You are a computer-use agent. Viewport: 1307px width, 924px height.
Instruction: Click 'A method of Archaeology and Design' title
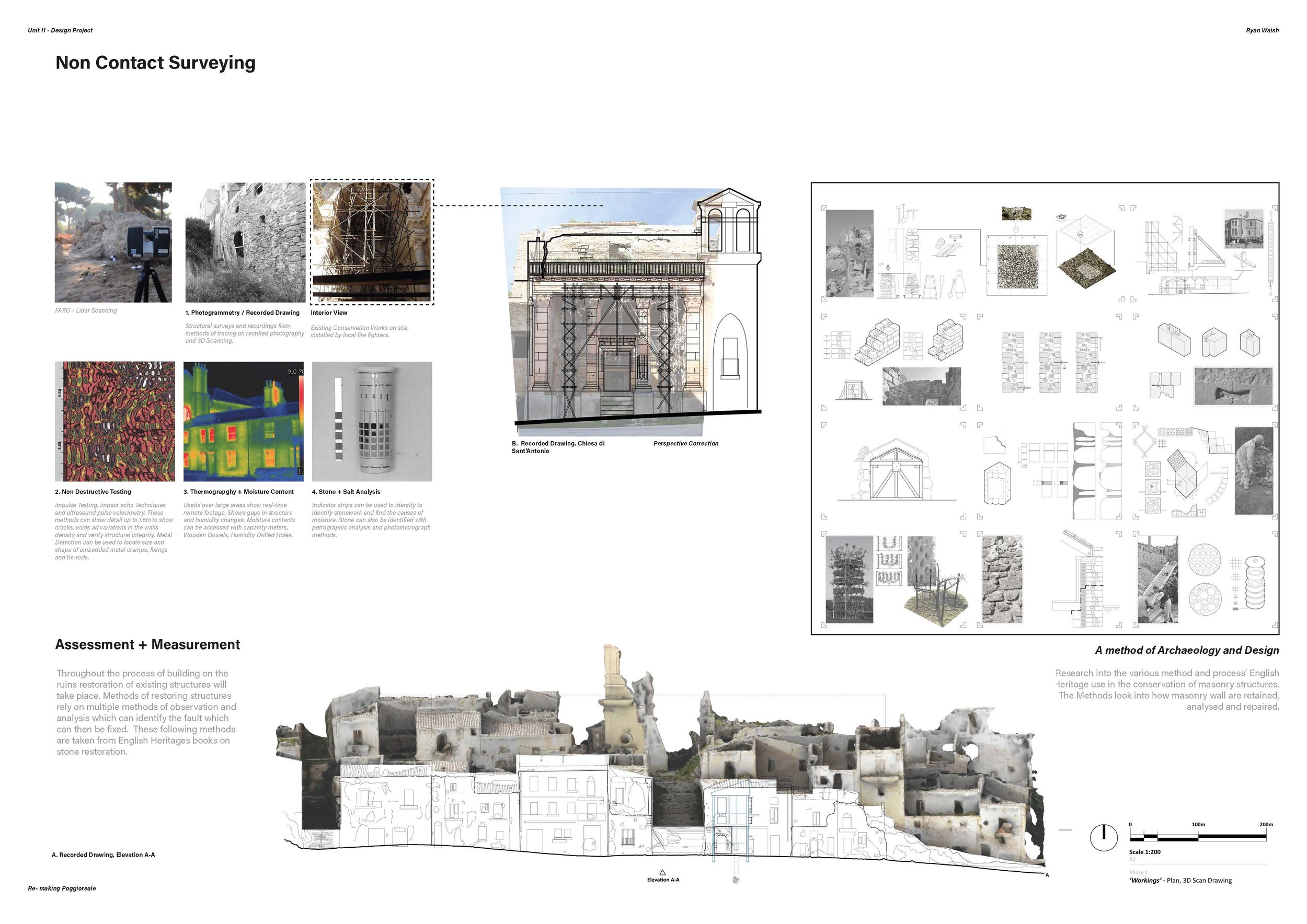[x=1186, y=650]
